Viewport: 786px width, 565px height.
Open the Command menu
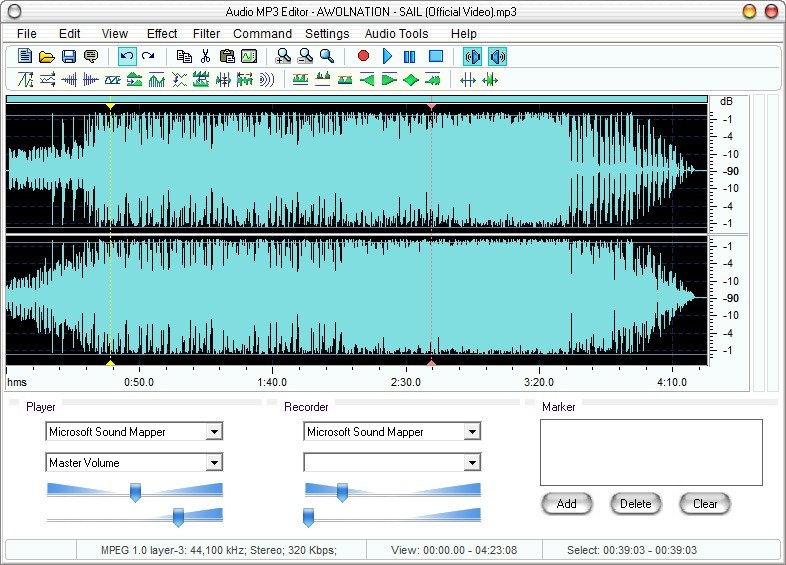tap(262, 34)
